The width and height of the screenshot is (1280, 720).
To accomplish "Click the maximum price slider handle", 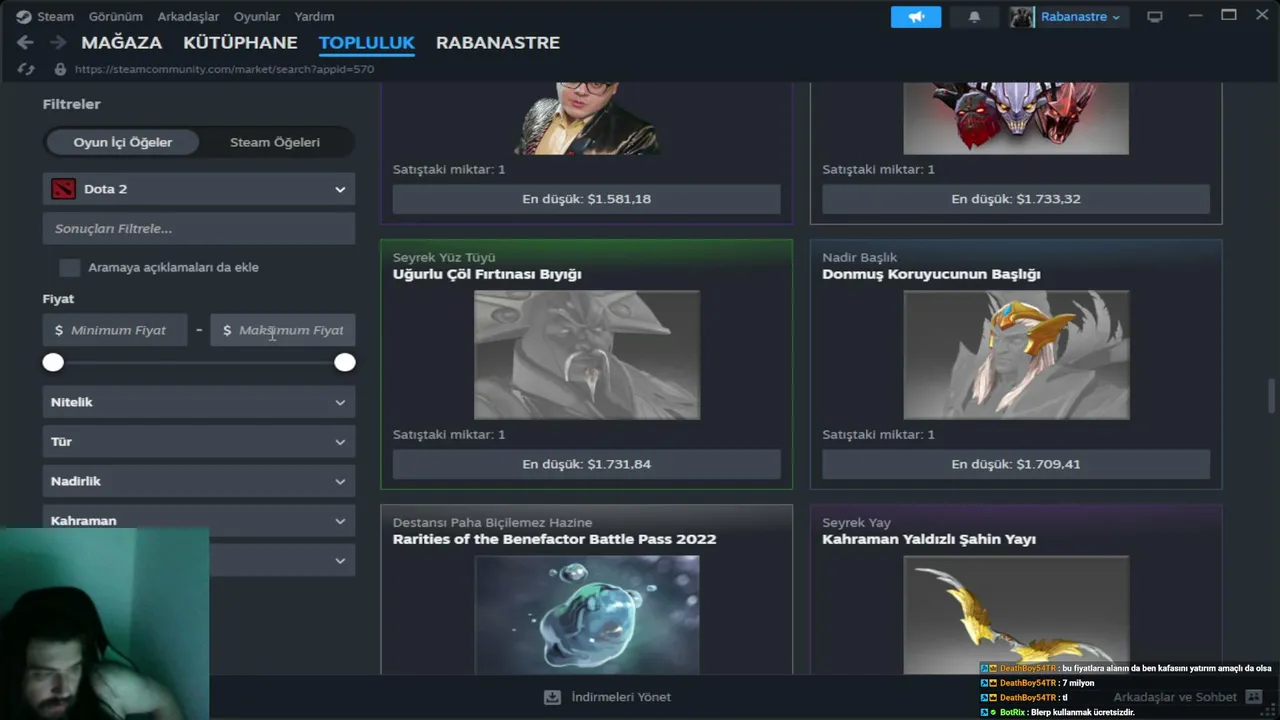I will (345, 362).
